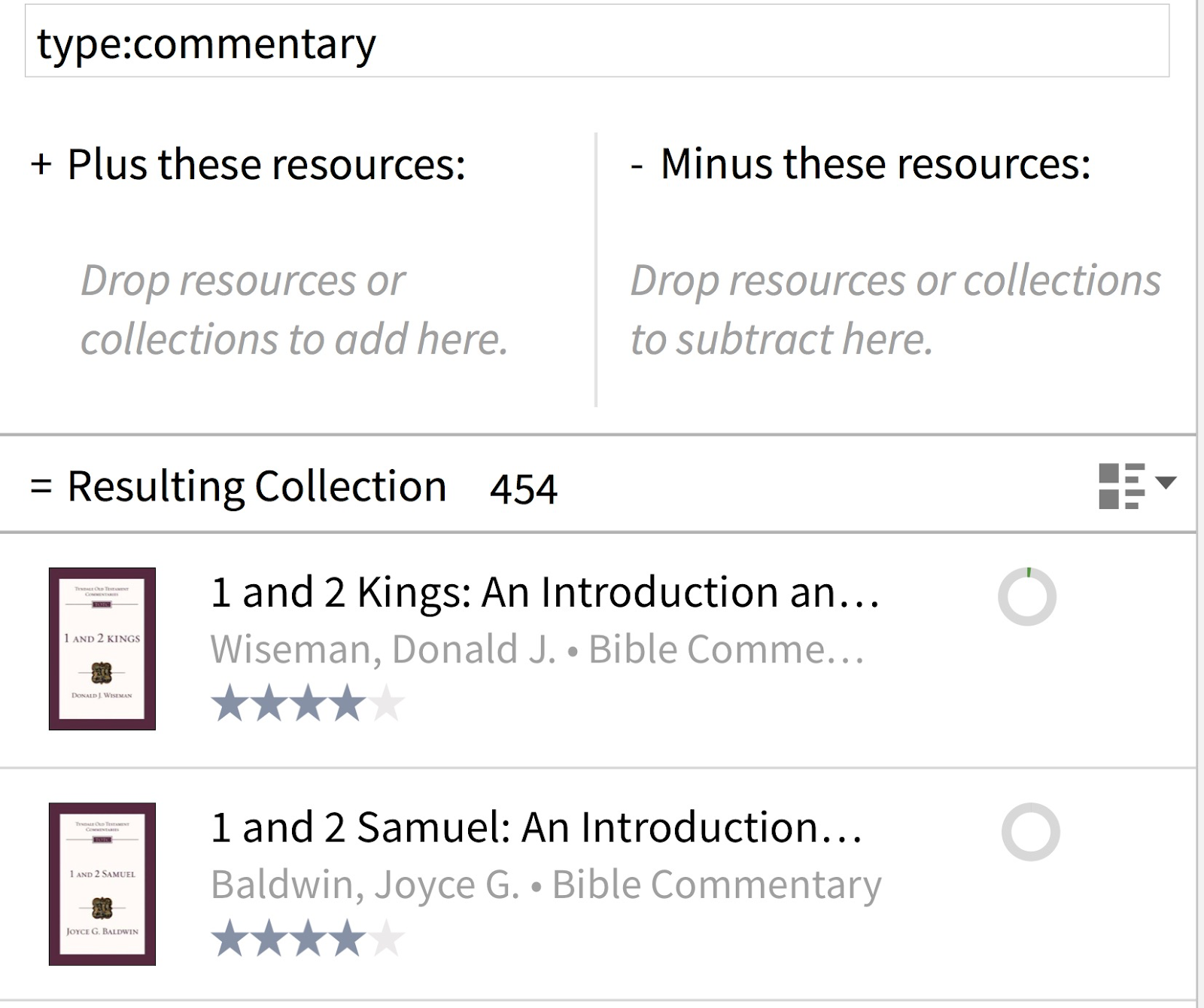This screenshot has height=1008, width=1204.
Task: Click the download progress circle for 1 and 2 Kings
Action: [1027, 597]
